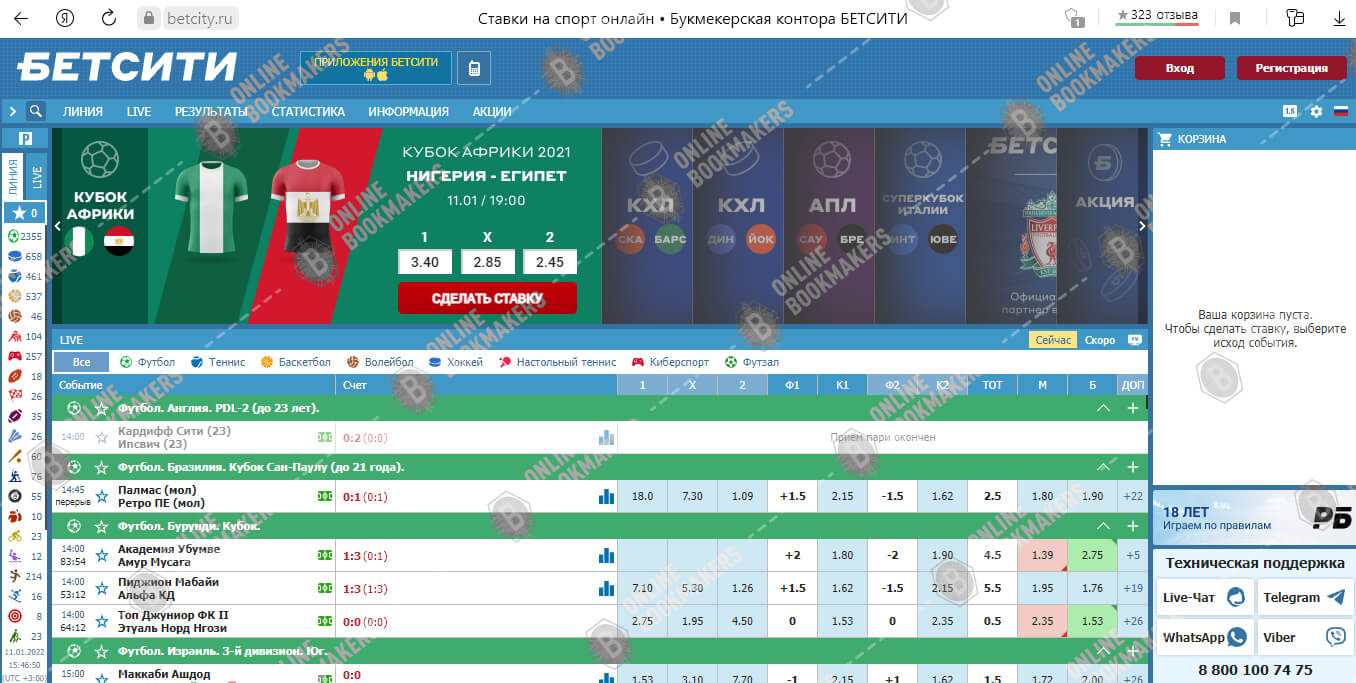Expand +19 extra markets for Пиджион Мабайи
The height and width of the screenshot is (683, 1356).
(x=1133, y=588)
